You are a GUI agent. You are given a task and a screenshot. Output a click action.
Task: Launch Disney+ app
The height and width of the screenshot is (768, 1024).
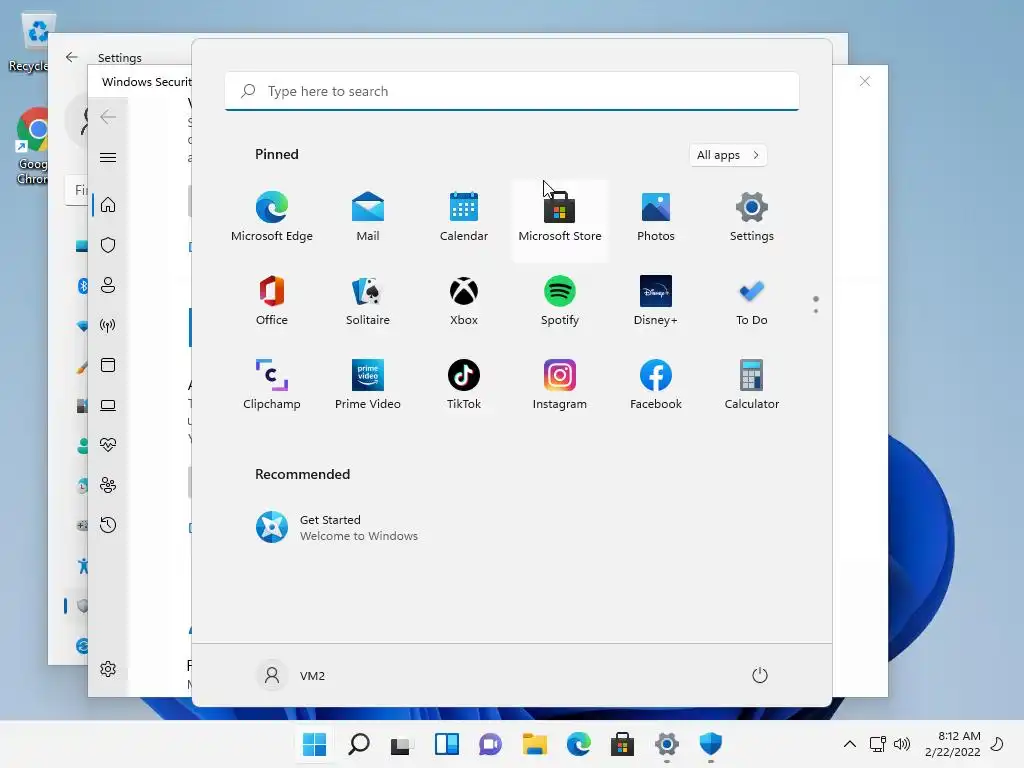click(x=656, y=301)
